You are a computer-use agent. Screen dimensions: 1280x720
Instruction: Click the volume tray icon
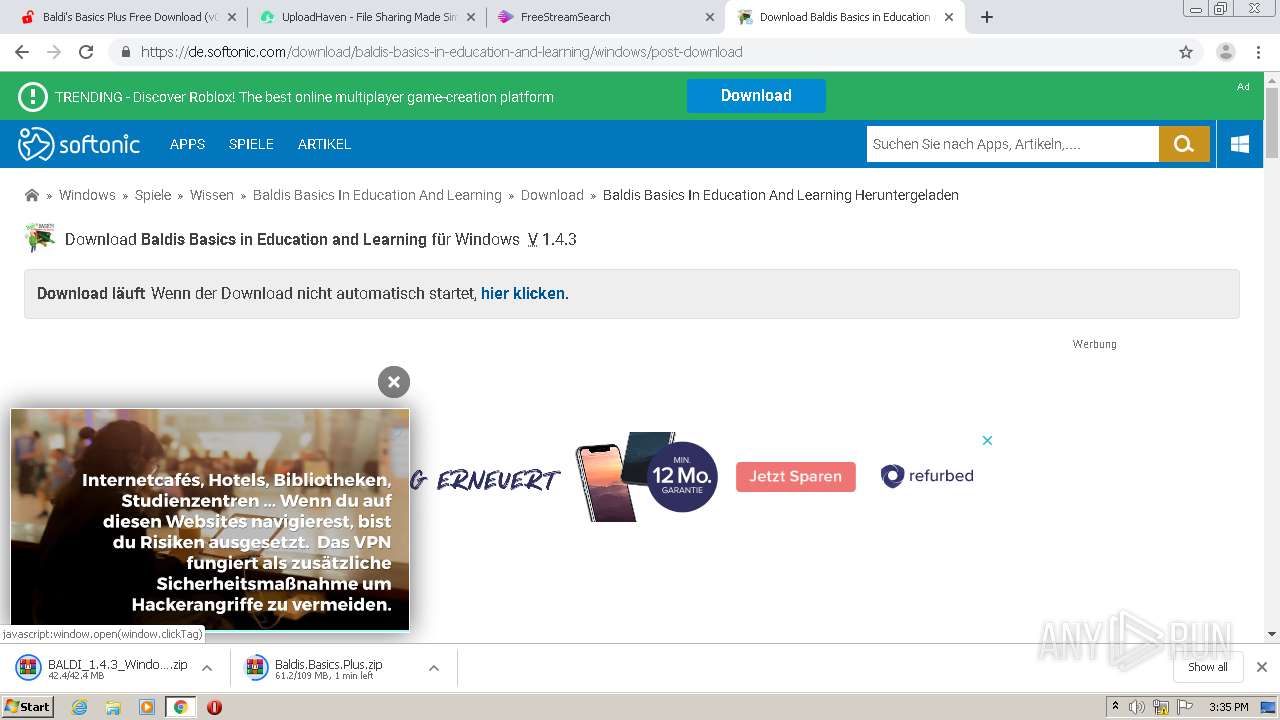(x=1137, y=707)
